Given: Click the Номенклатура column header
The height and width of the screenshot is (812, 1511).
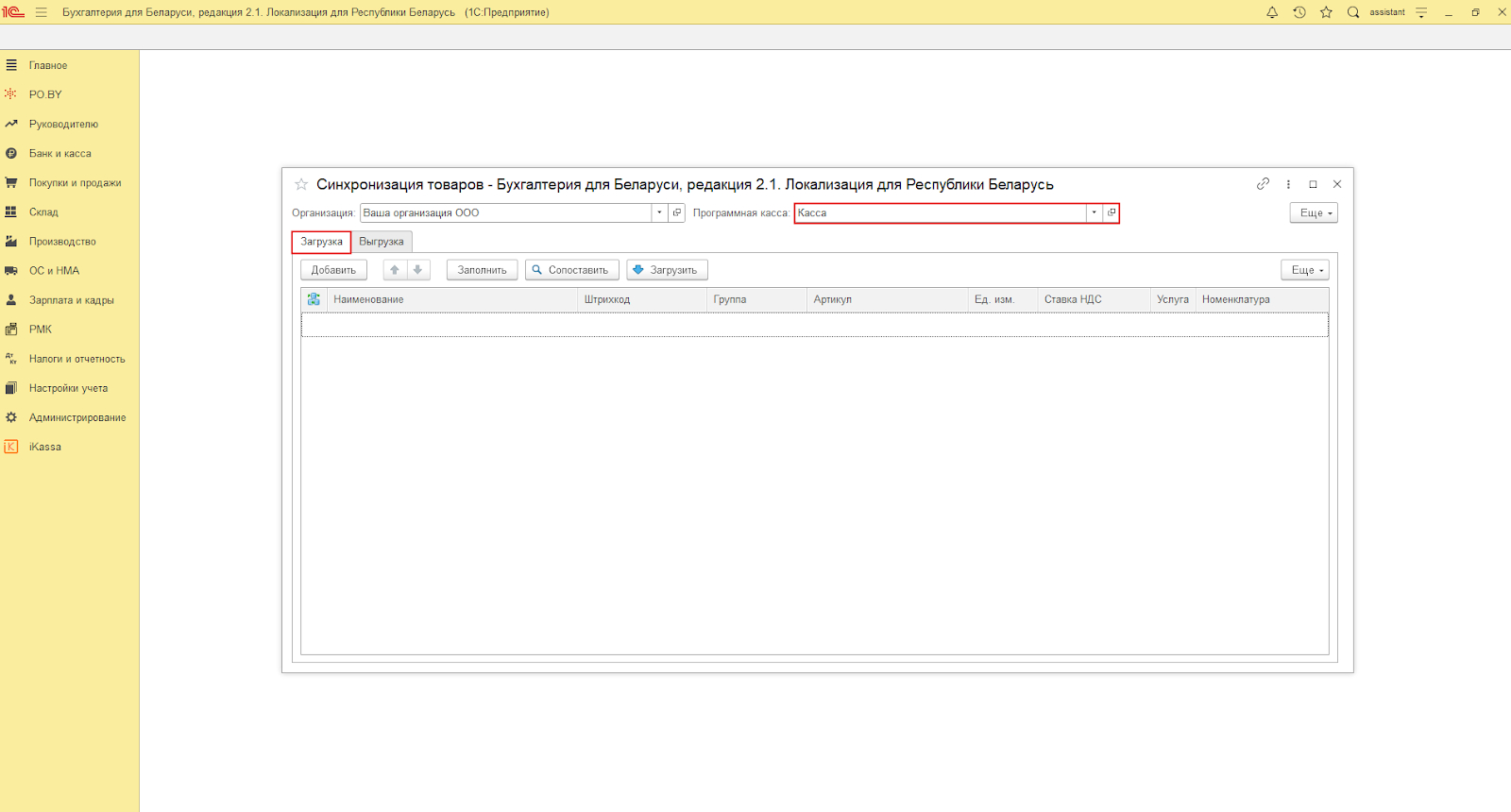Looking at the screenshot, I should [x=1263, y=299].
